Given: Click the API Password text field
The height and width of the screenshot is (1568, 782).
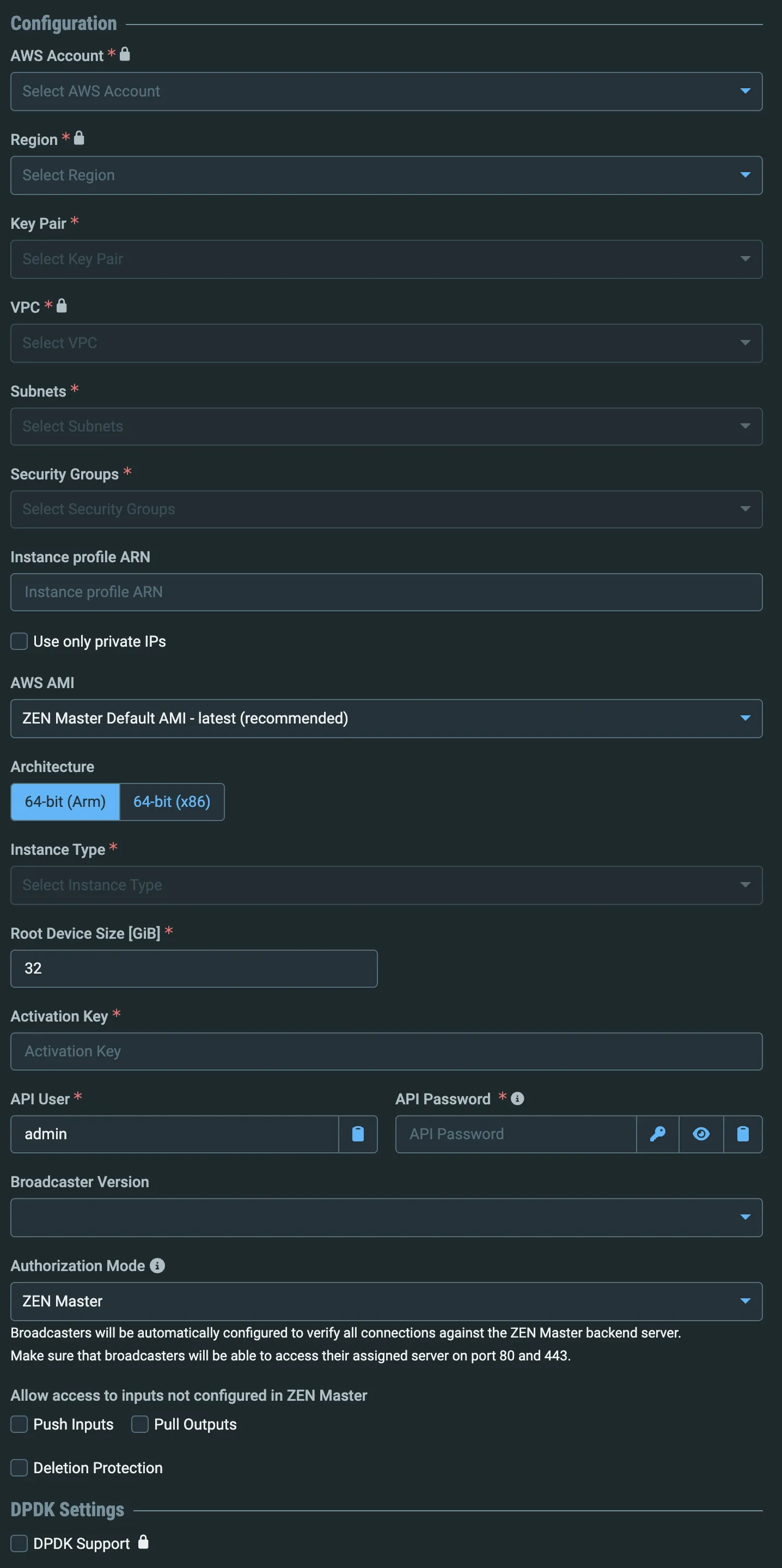Looking at the screenshot, I should click(516, 1134).
